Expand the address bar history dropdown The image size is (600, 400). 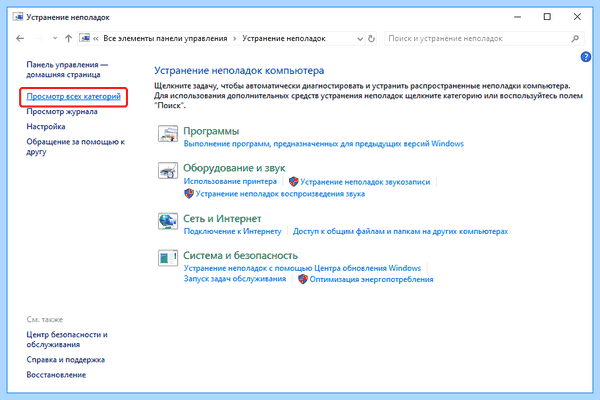click(360, 39)
